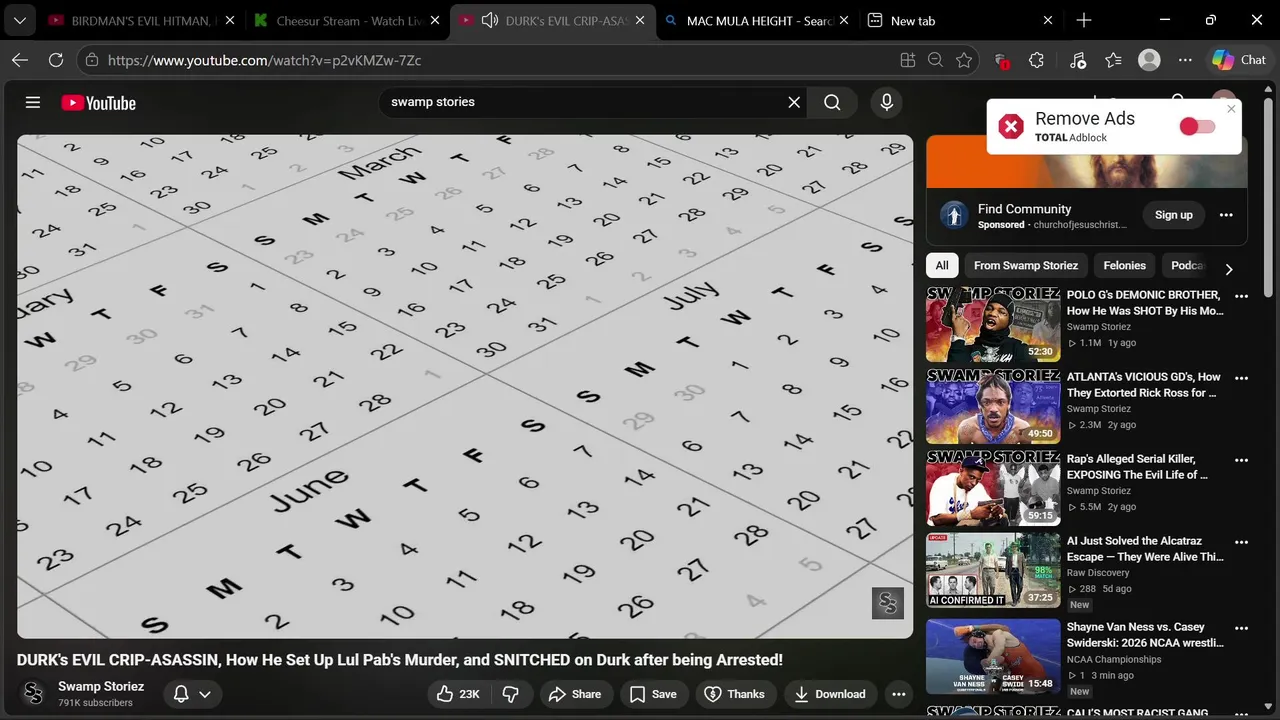
Task: Open options for Shayne Van Ness video
Action: (1241, 628)
